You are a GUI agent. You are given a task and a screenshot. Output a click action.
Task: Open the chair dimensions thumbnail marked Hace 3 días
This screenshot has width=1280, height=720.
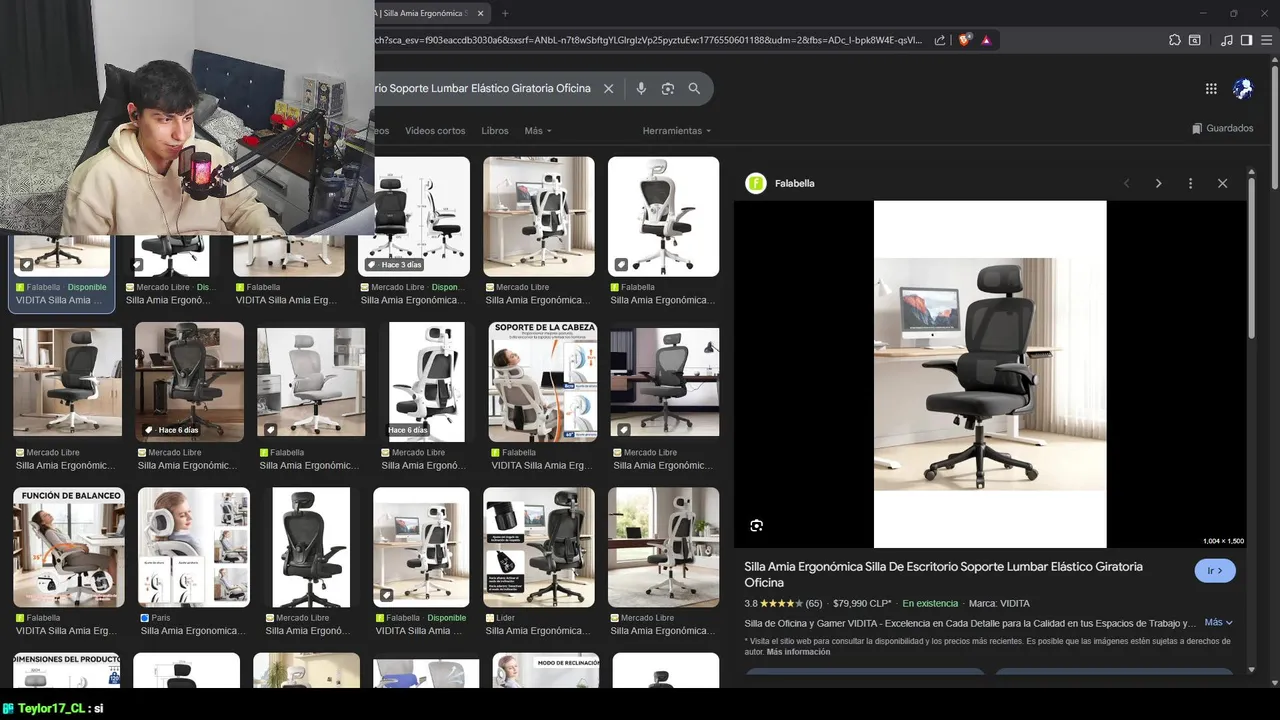[x=414, y=216]
